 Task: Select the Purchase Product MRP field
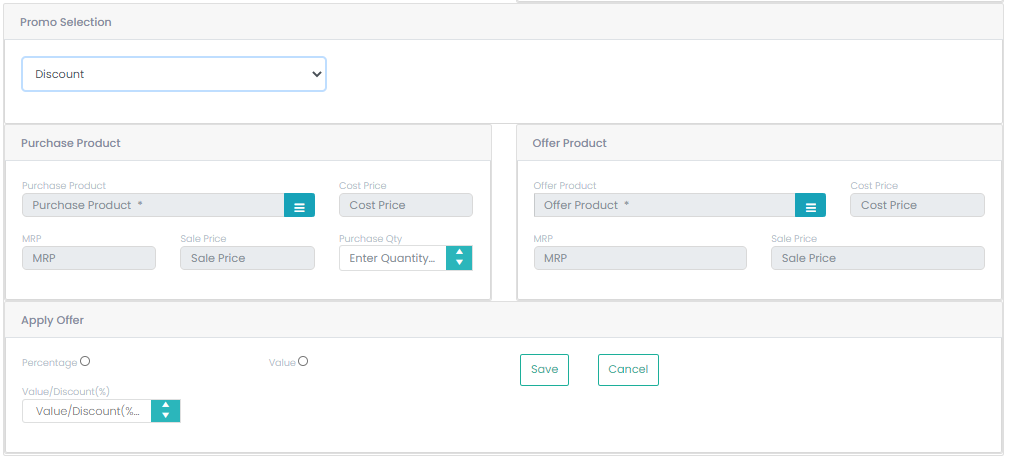pos(89,258)
